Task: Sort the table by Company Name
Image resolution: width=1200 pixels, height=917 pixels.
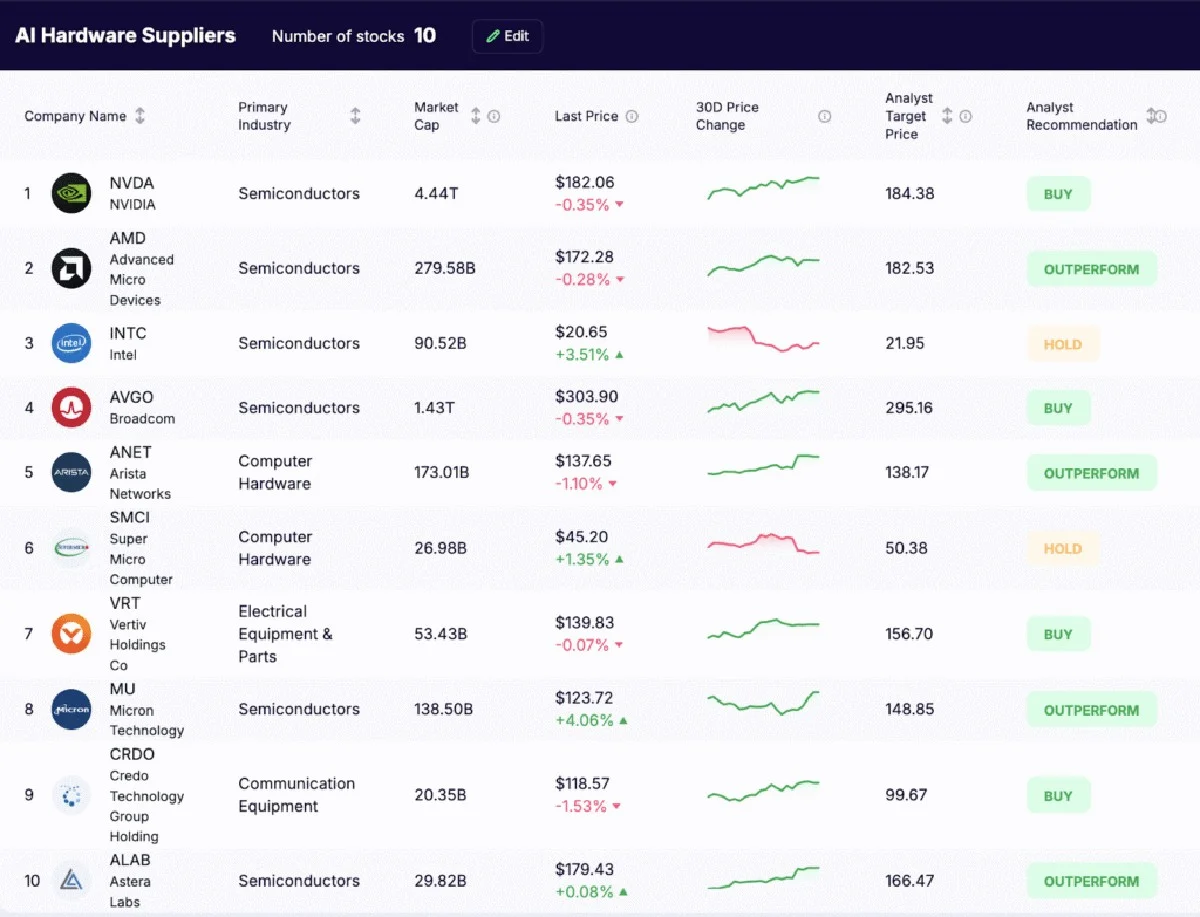Action: click(x=140, y=116)
